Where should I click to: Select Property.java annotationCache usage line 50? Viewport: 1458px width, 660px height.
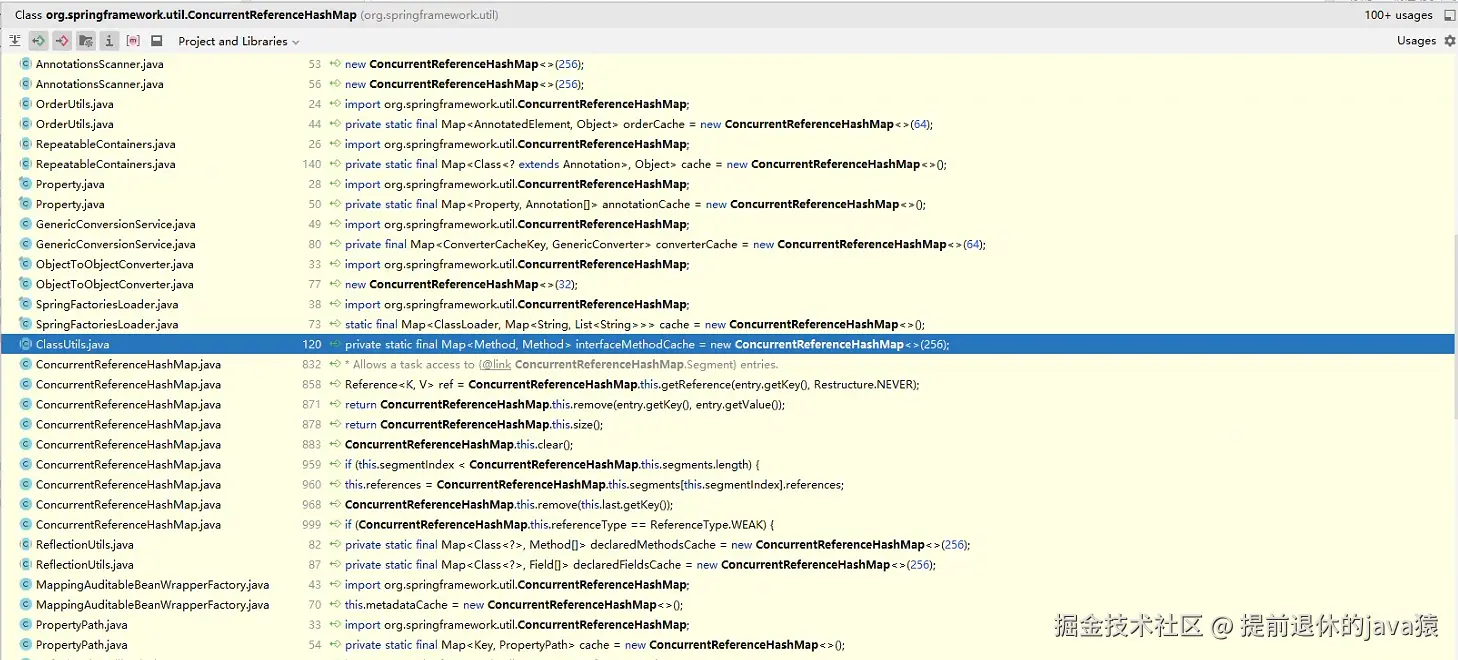tap(728, 204)
